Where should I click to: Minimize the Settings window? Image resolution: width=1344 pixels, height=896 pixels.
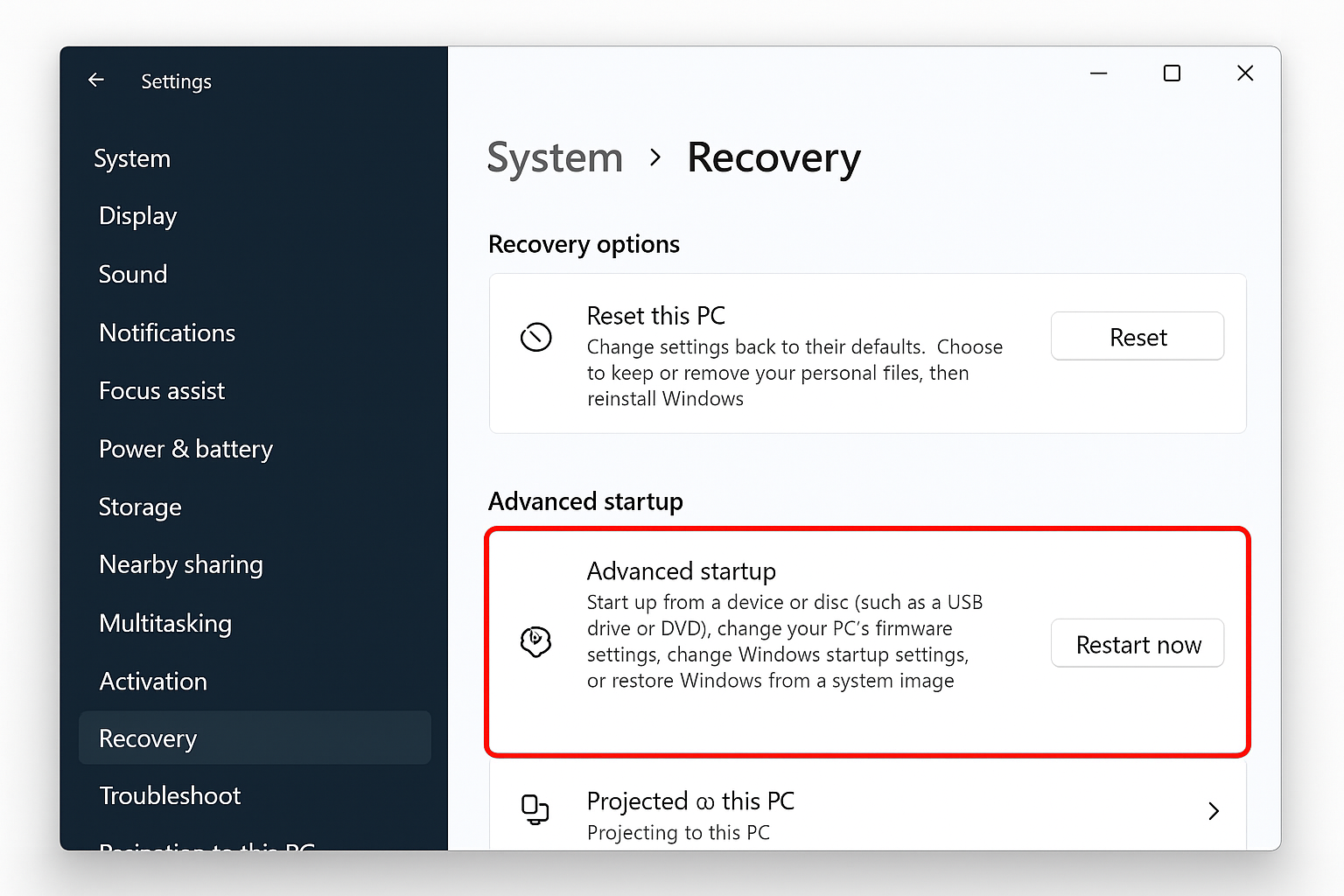pos(1099,73)
